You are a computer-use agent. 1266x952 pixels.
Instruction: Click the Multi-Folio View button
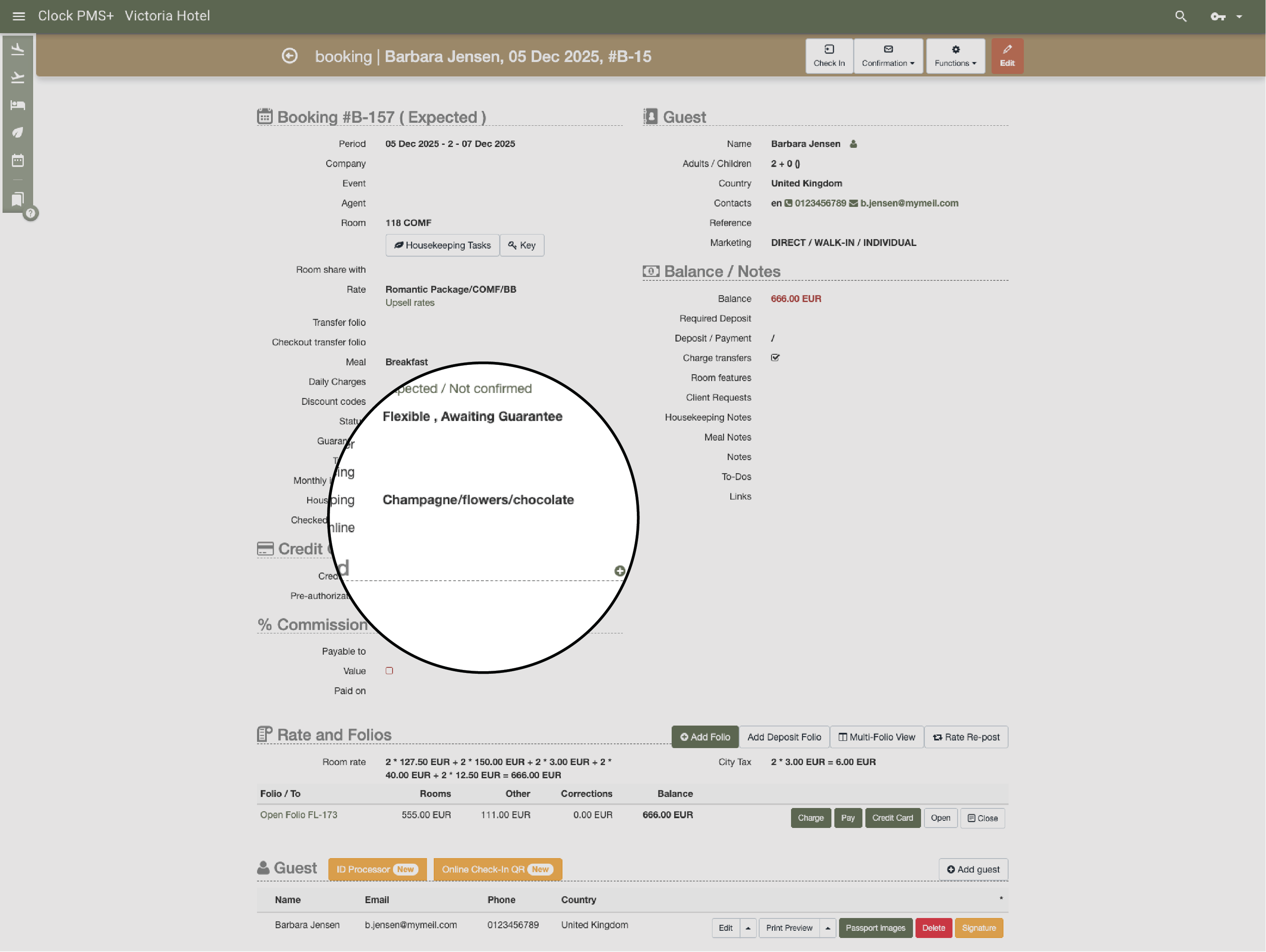click(876, 737)
